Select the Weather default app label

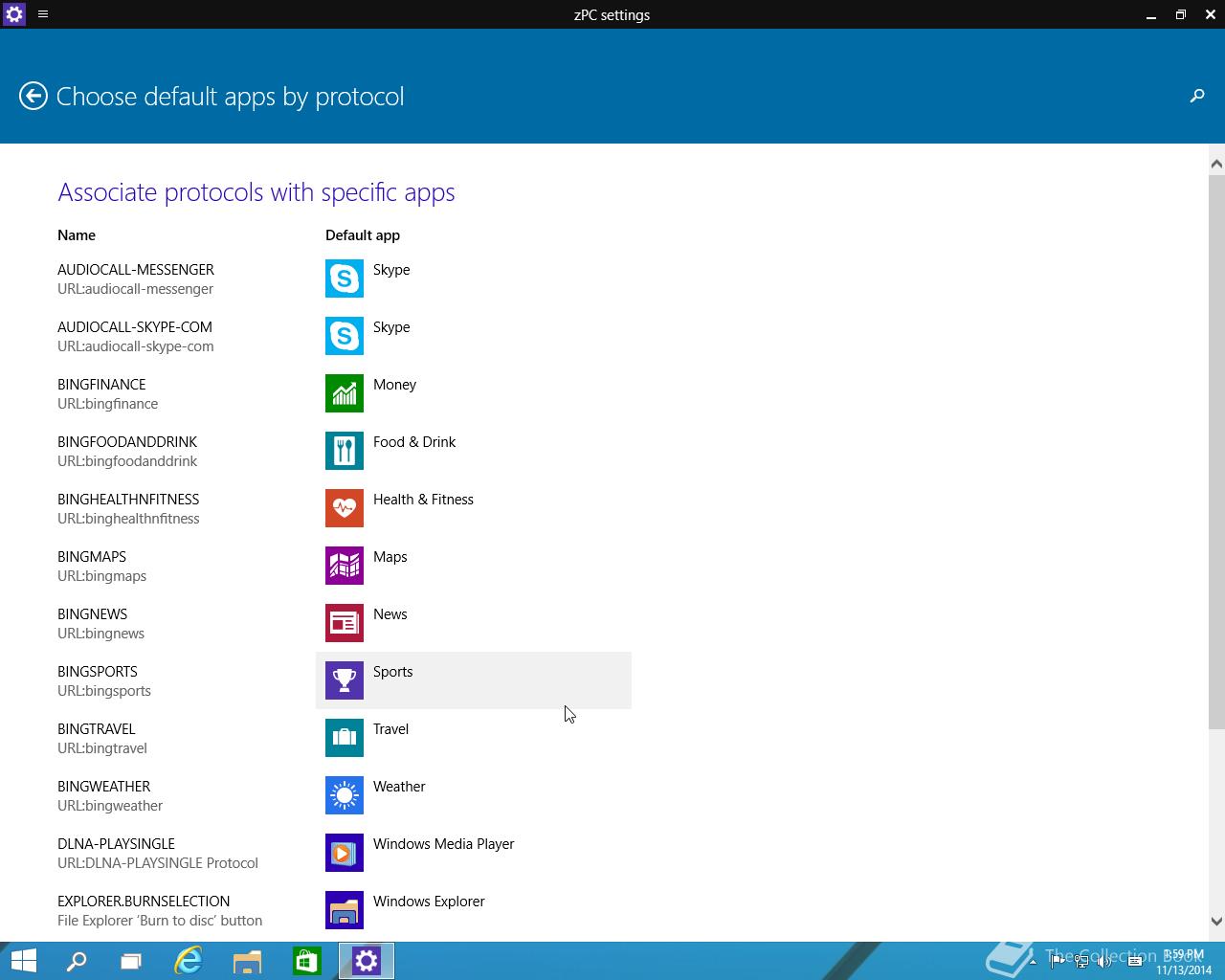pos(399,787)
